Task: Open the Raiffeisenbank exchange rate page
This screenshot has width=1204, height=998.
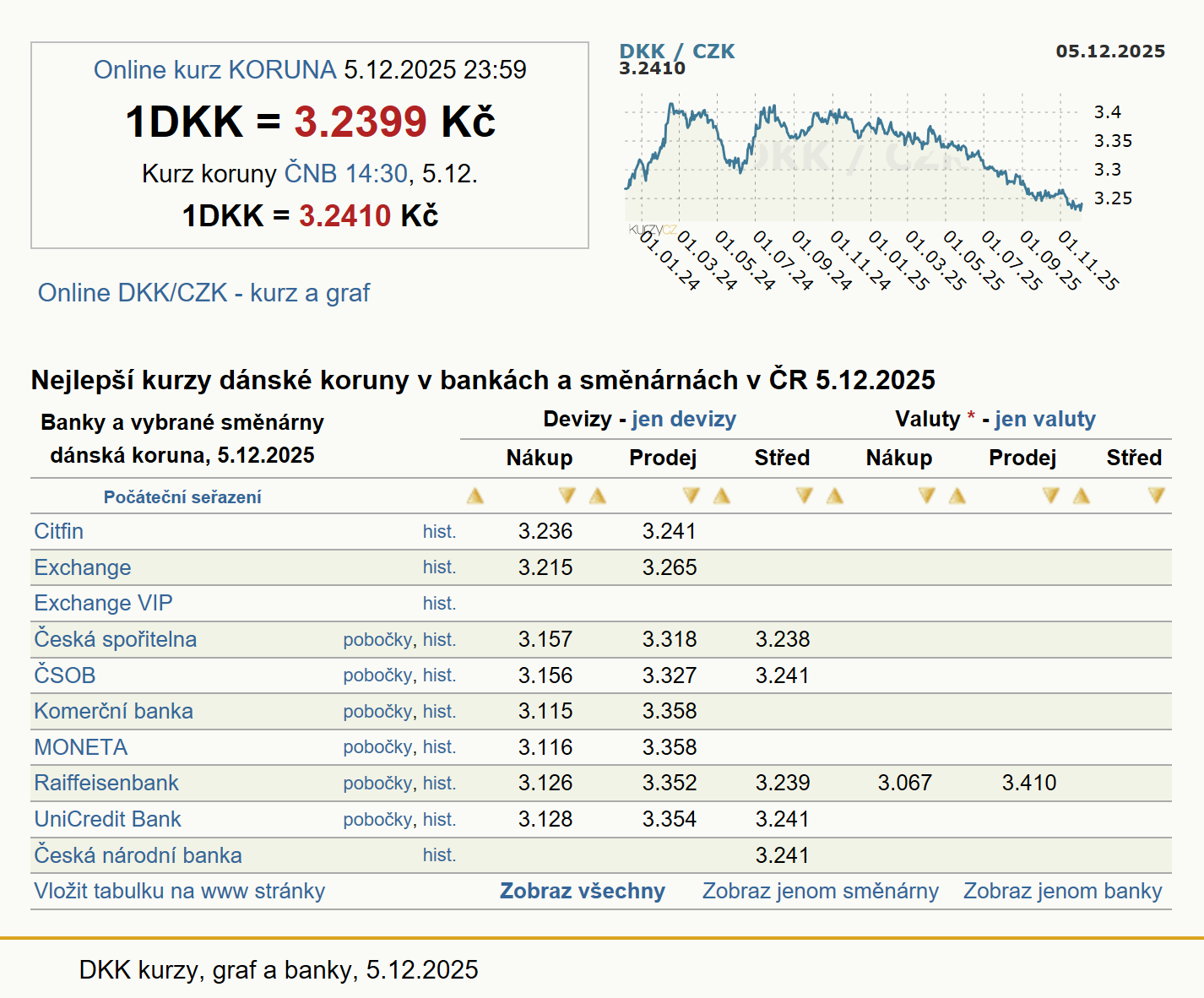Action: pos(106,784)
